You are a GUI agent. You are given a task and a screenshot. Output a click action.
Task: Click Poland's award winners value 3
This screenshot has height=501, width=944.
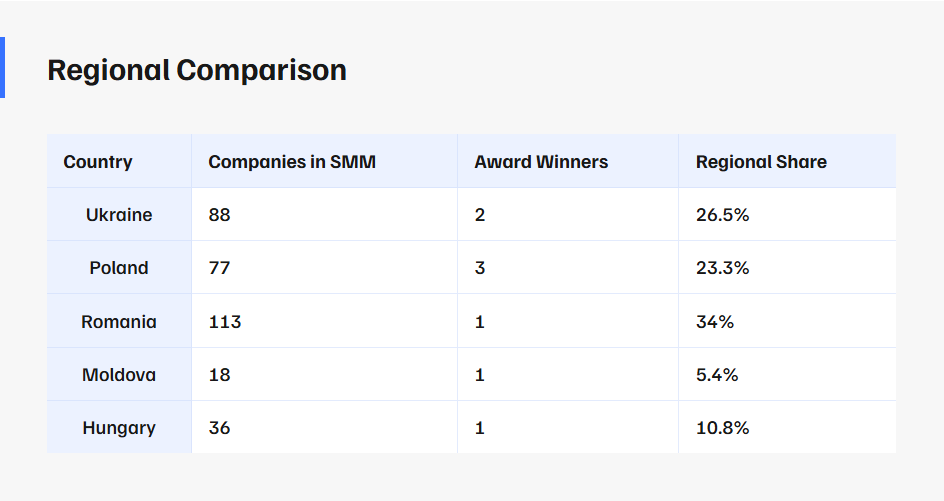click(x=480, y=268)
